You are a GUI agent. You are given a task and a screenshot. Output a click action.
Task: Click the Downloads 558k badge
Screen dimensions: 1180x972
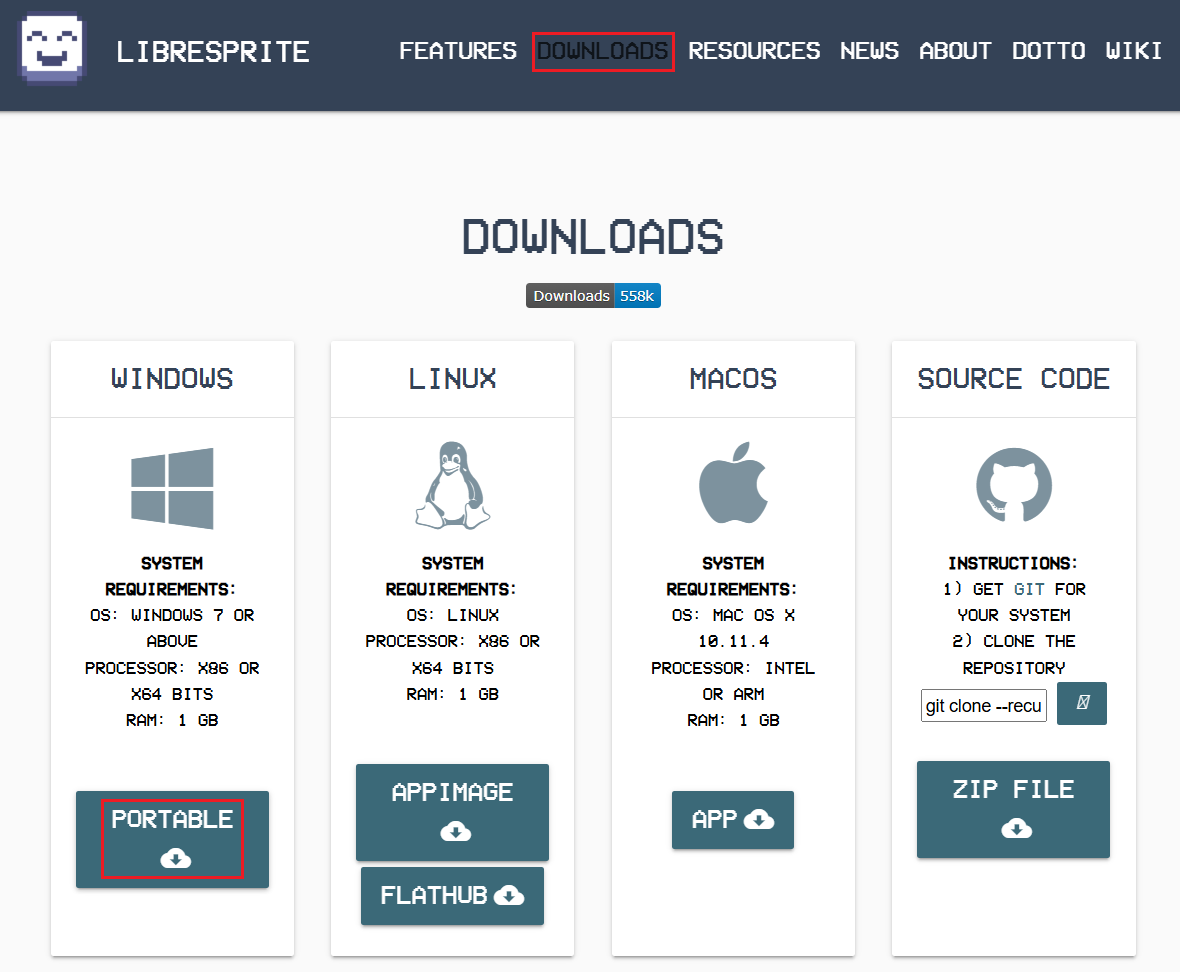pos(593,296)
